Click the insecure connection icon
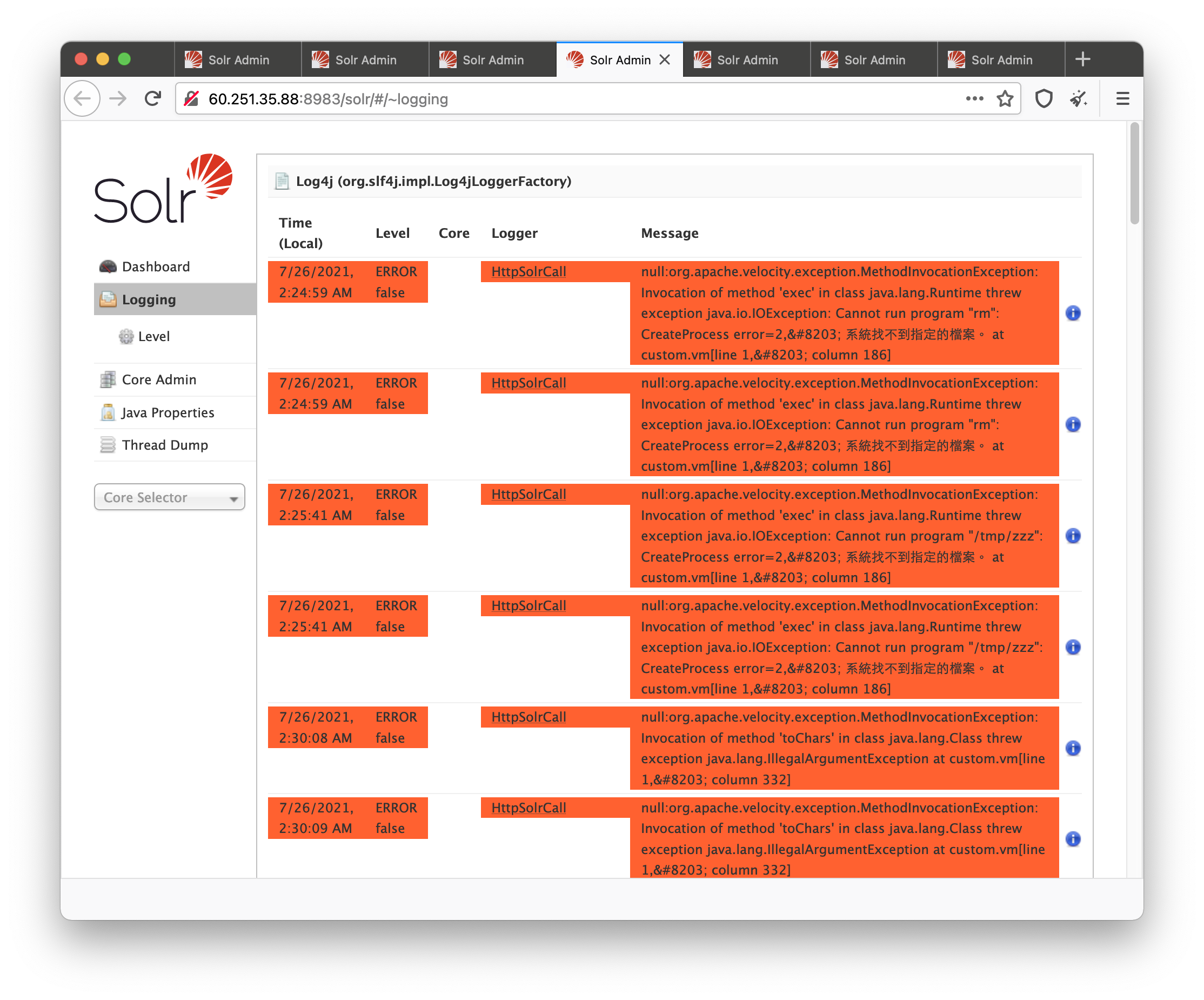Image resolution: width=1204 pixels, height=1000 pixels. click(x=191, y=98)
